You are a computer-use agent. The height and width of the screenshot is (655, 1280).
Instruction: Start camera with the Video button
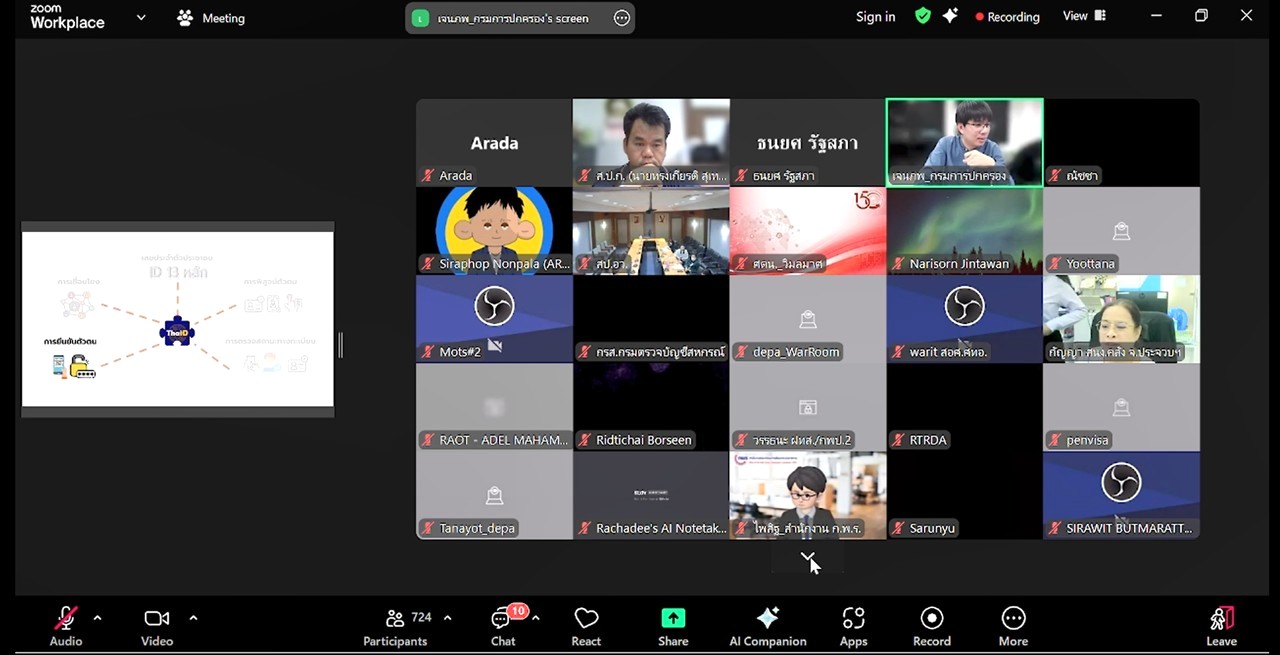157,626
